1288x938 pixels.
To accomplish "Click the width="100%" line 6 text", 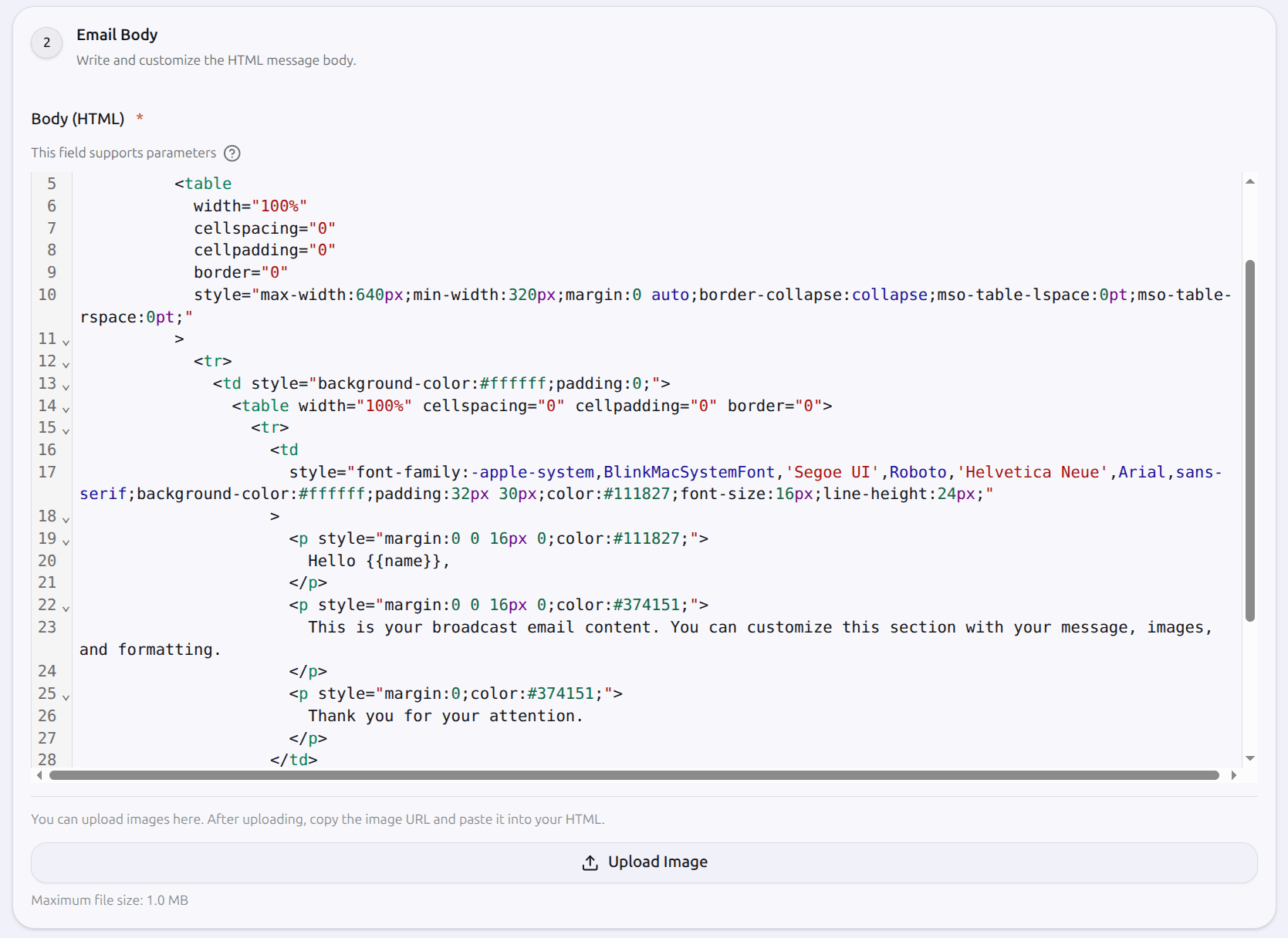I will click(x=250, y=206).
